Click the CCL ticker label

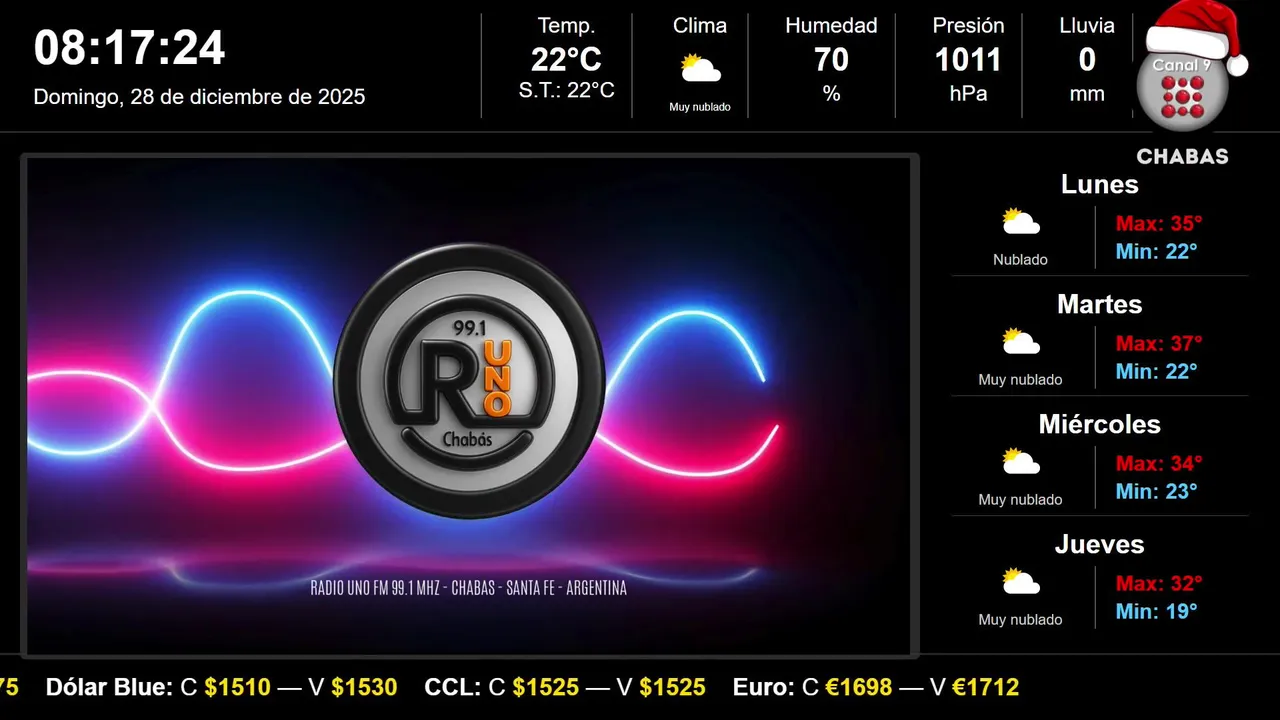tap(453, 688)
